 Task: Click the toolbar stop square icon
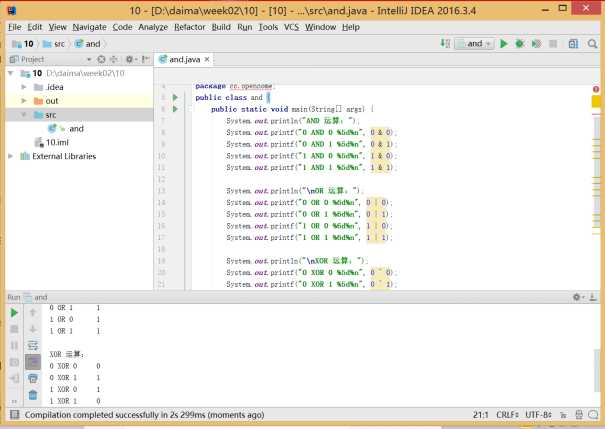pos(553,44)
